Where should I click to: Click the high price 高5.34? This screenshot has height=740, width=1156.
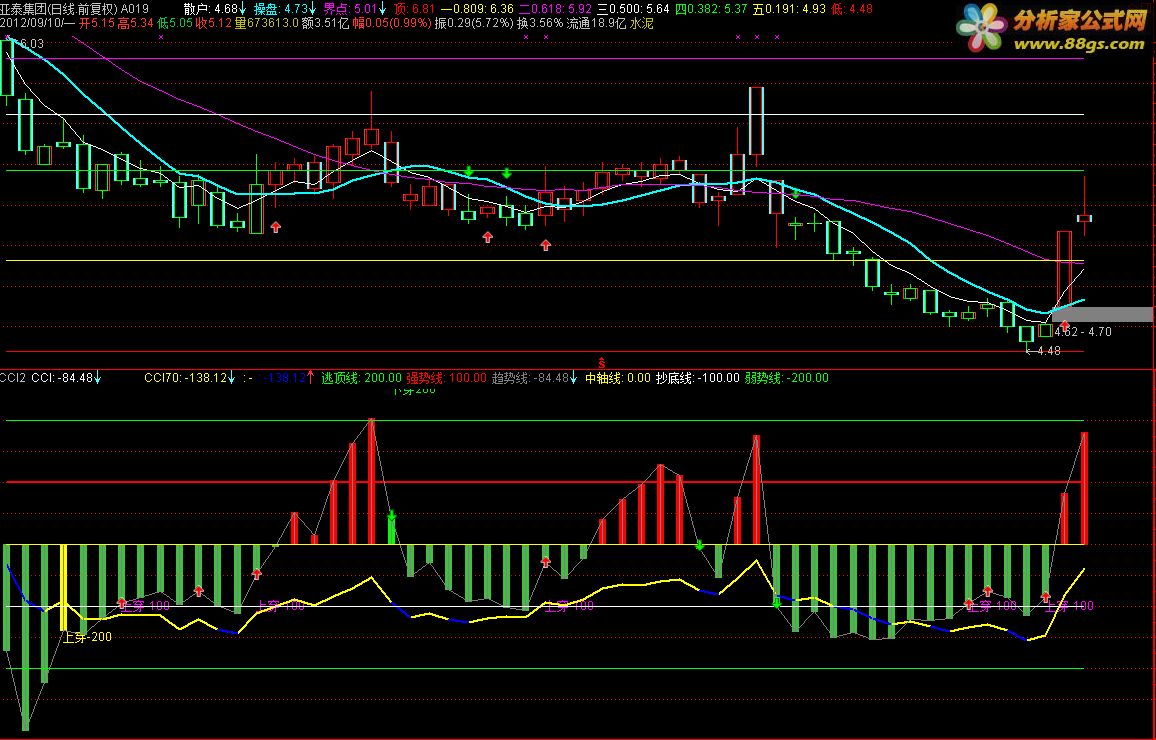click(136, 23)
